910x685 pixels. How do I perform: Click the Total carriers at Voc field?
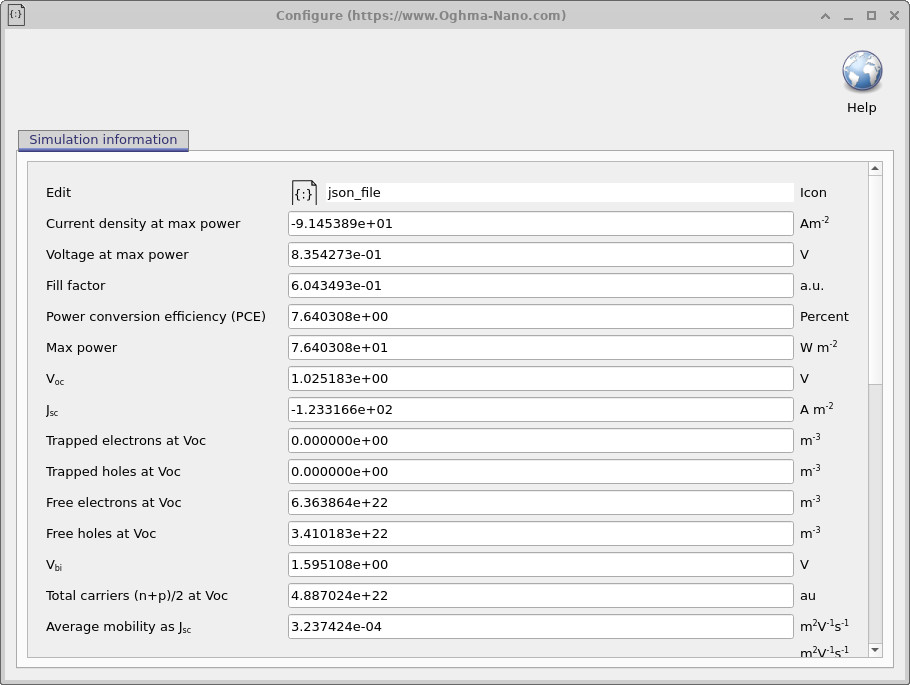[539, 595]
